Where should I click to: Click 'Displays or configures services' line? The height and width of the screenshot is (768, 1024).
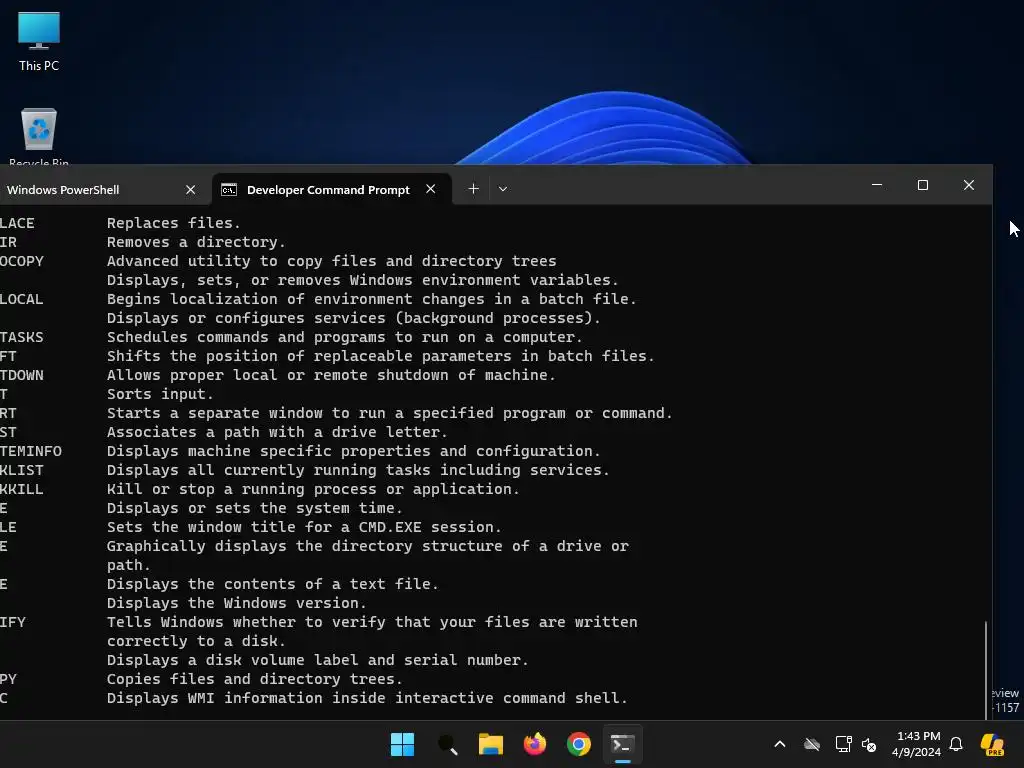[x=353, y=318]
